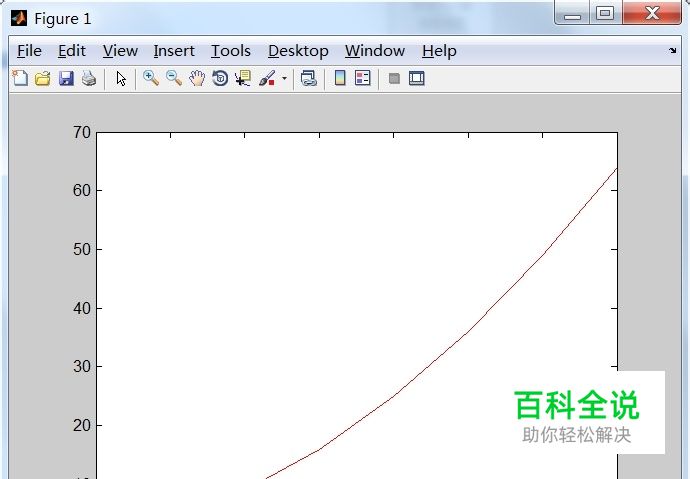Open the Insert menu
This screenshot has height=479, width=690.
coord(174,51)
